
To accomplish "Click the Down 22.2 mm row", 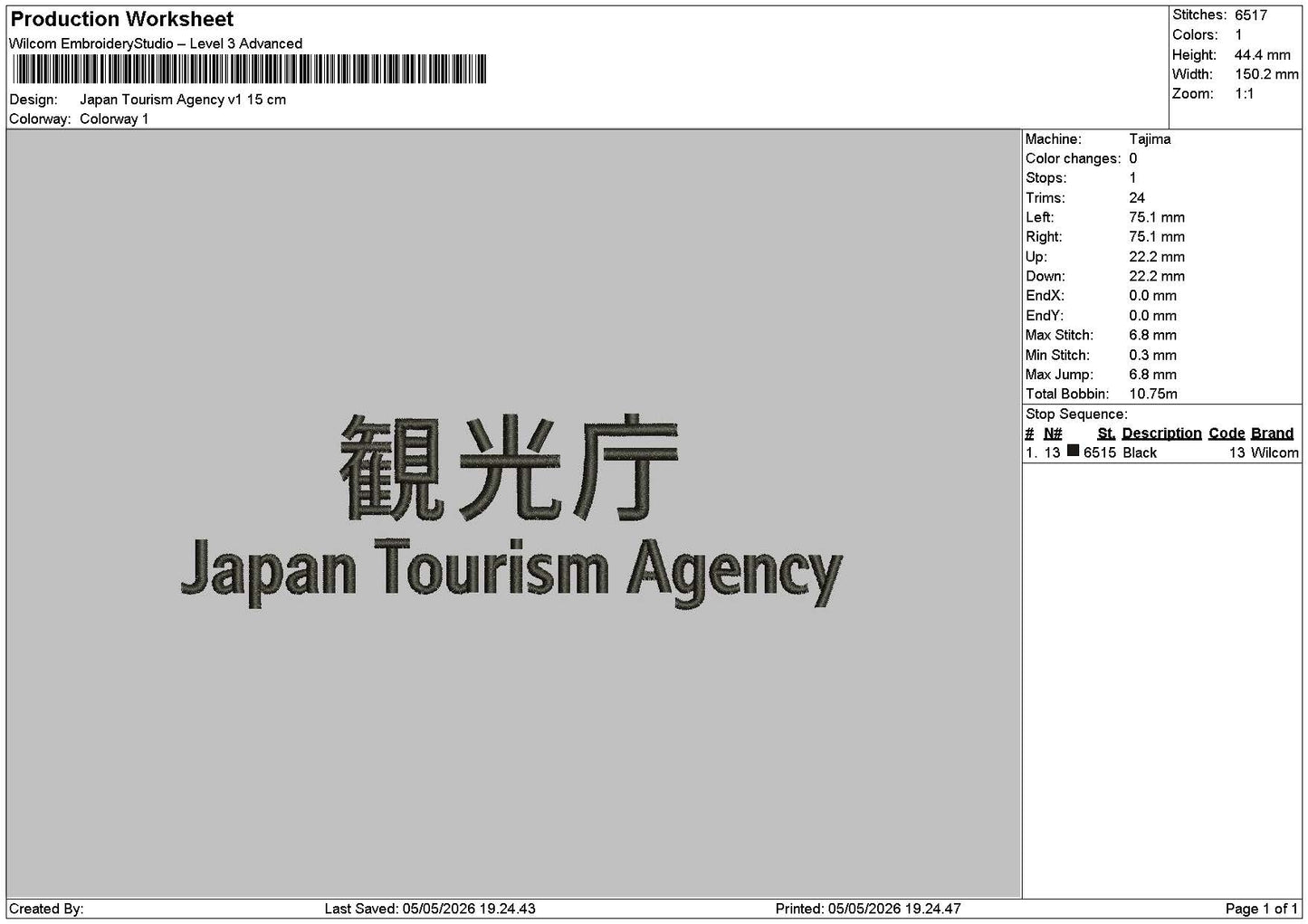I will click(1104, 277).
